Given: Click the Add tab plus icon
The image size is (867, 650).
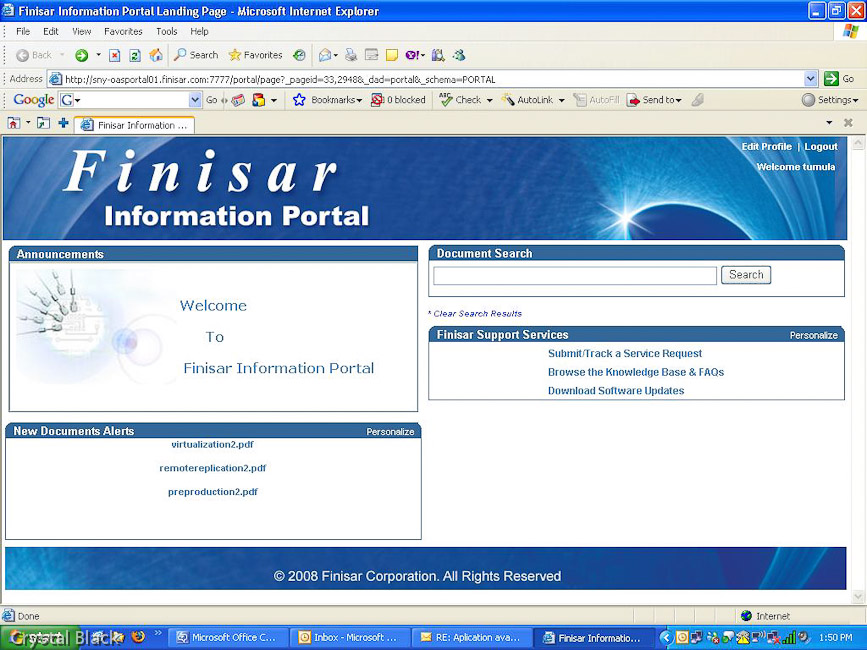Looking at the screenshot, I should coord(64,124).
